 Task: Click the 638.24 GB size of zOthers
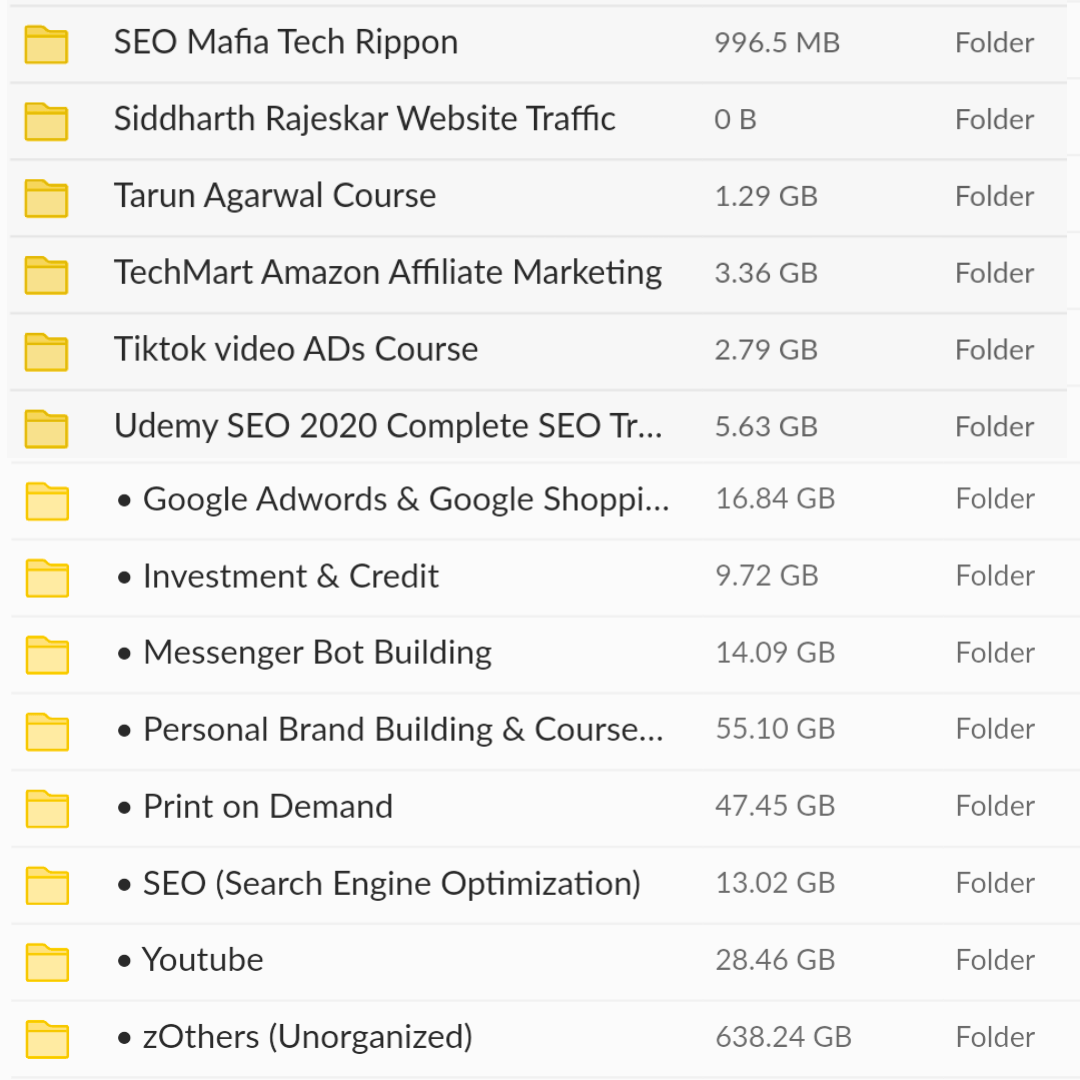(x=783, y=1037)
